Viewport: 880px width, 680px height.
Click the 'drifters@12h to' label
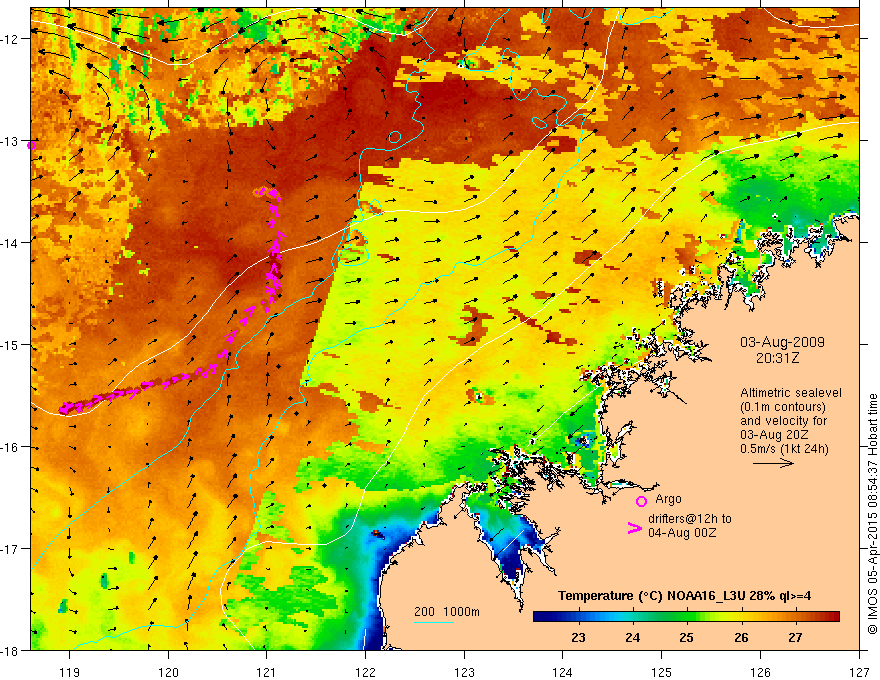[690, 519]
